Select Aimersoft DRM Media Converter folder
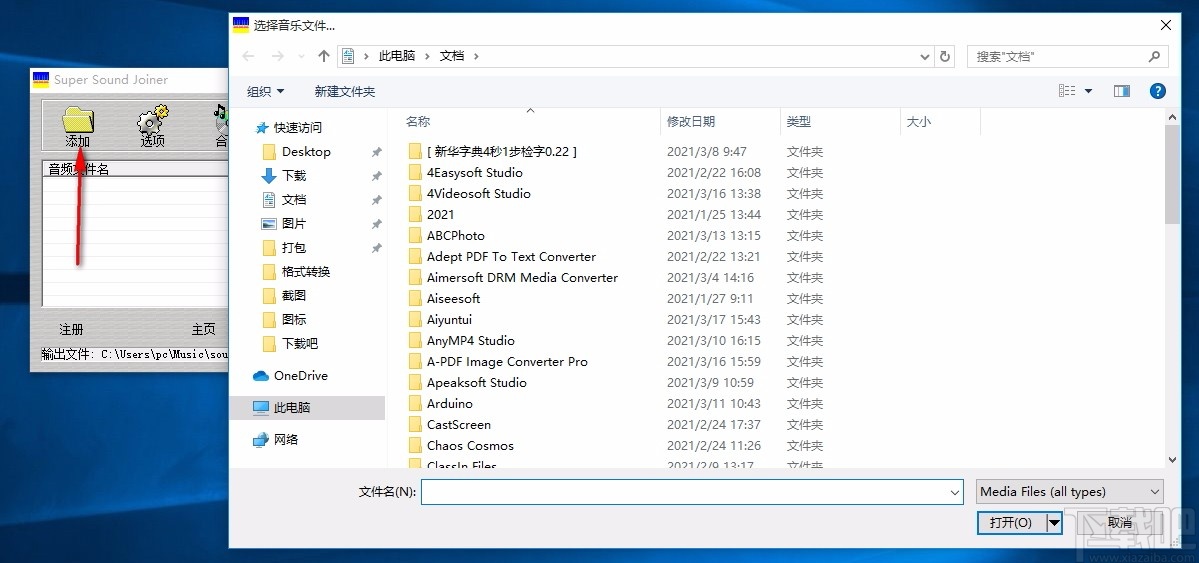 coord(522,278)
